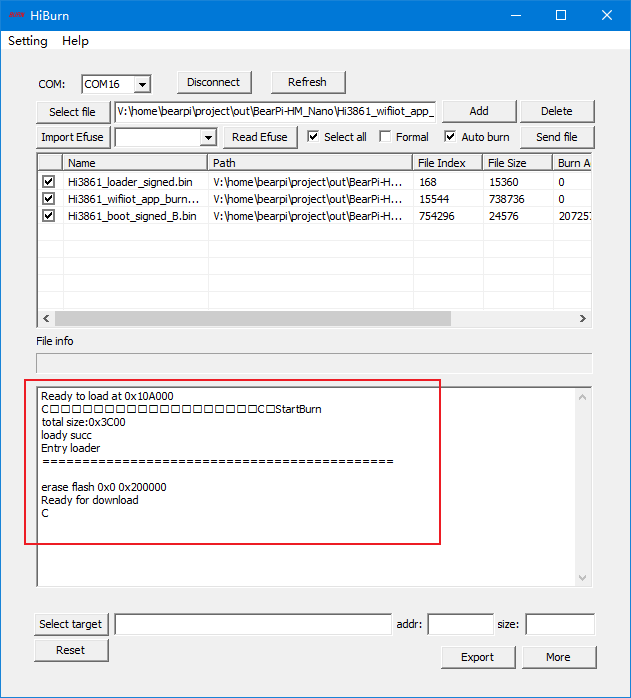Click the File Size column header
The image size is (631, 698).
click(518, 163)
